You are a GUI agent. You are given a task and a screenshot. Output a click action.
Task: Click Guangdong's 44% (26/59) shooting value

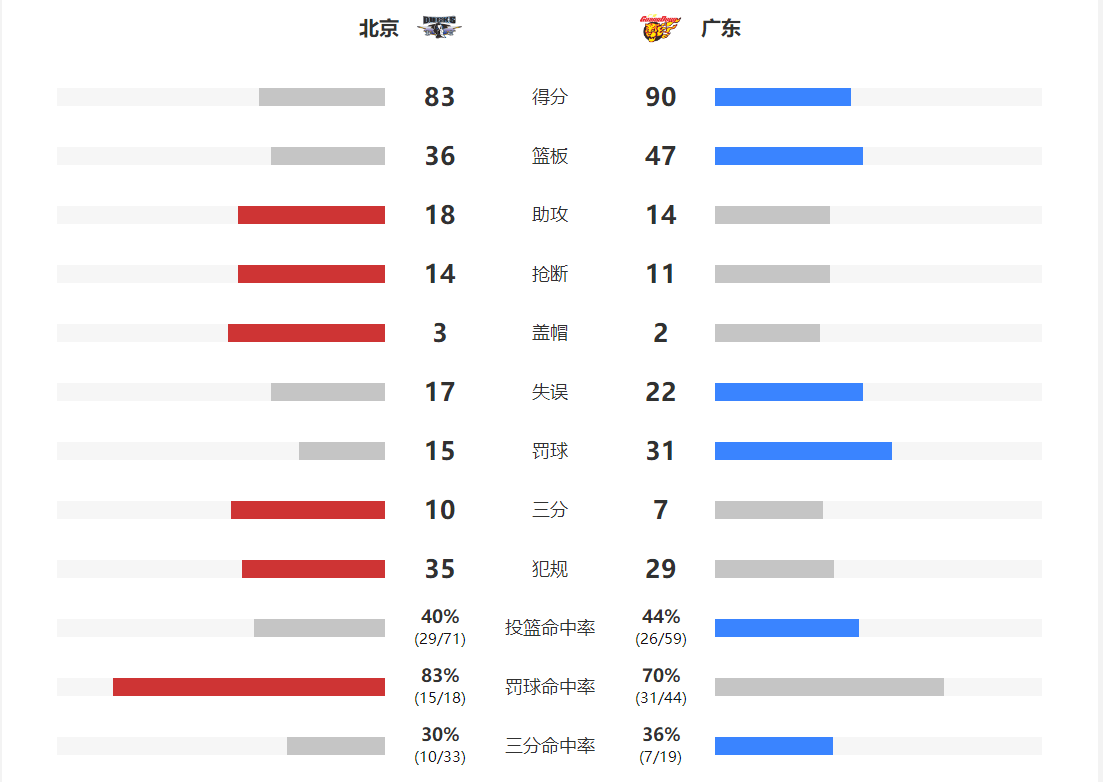(661, 627)
